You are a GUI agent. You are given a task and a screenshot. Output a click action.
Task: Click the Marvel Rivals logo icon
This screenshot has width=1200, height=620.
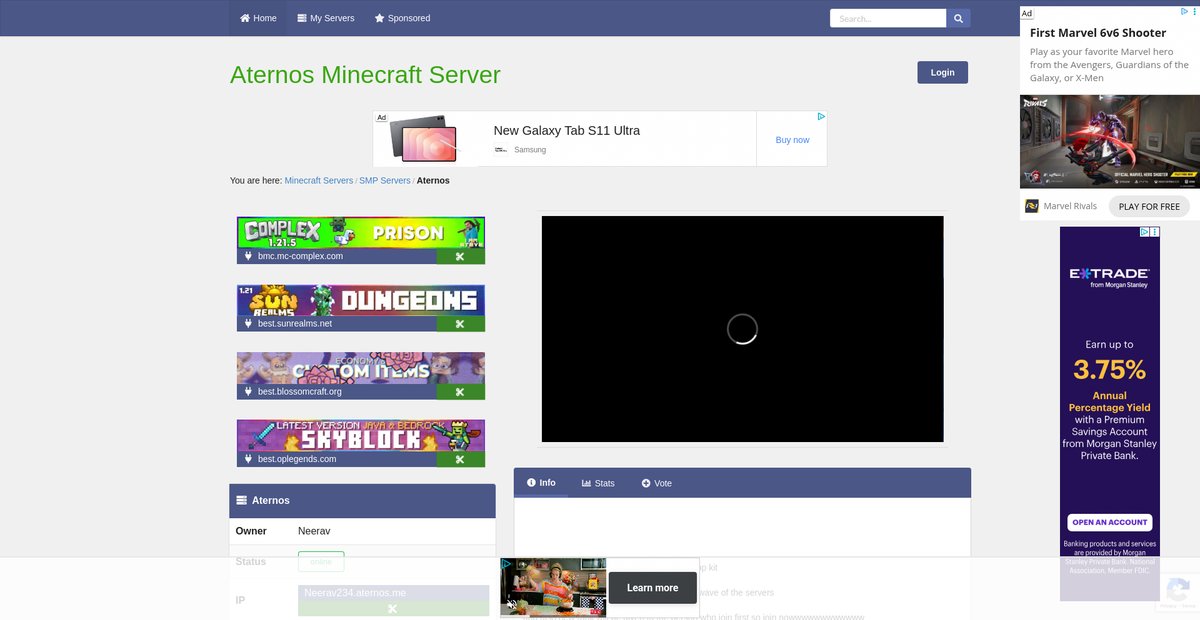[1032, 206]
